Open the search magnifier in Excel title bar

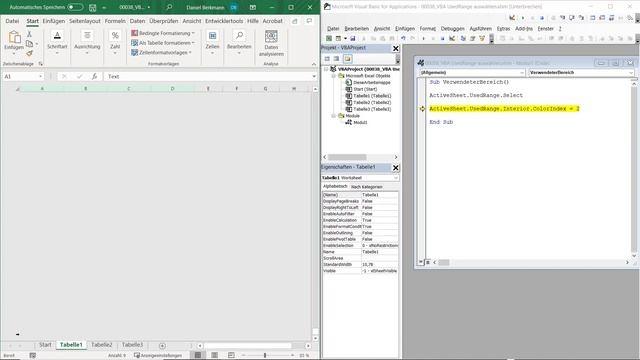pyautogui.click(x=169, y=7)
